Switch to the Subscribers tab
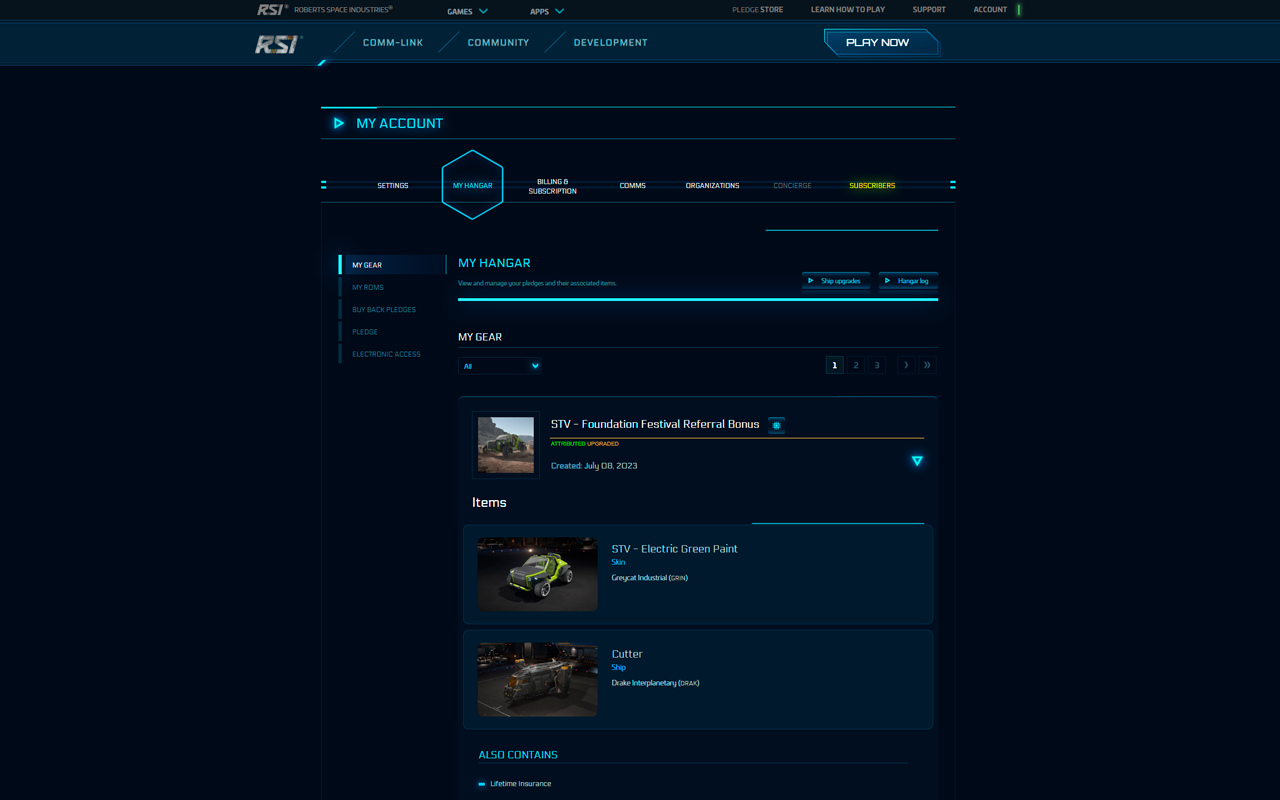The width and height of the screenshot is (1280, 800). click(x=872, y=186)
